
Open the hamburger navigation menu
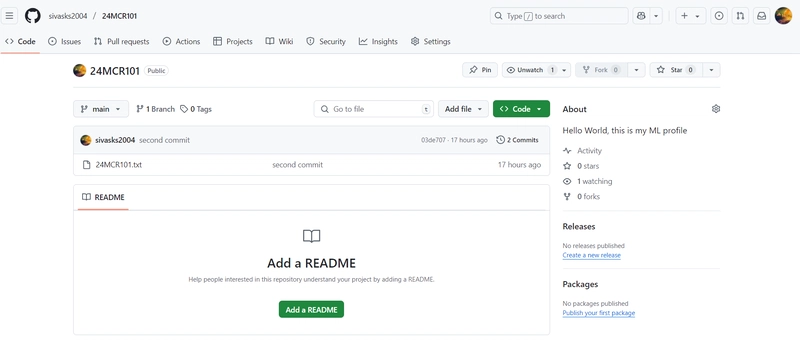coord(9,16)
